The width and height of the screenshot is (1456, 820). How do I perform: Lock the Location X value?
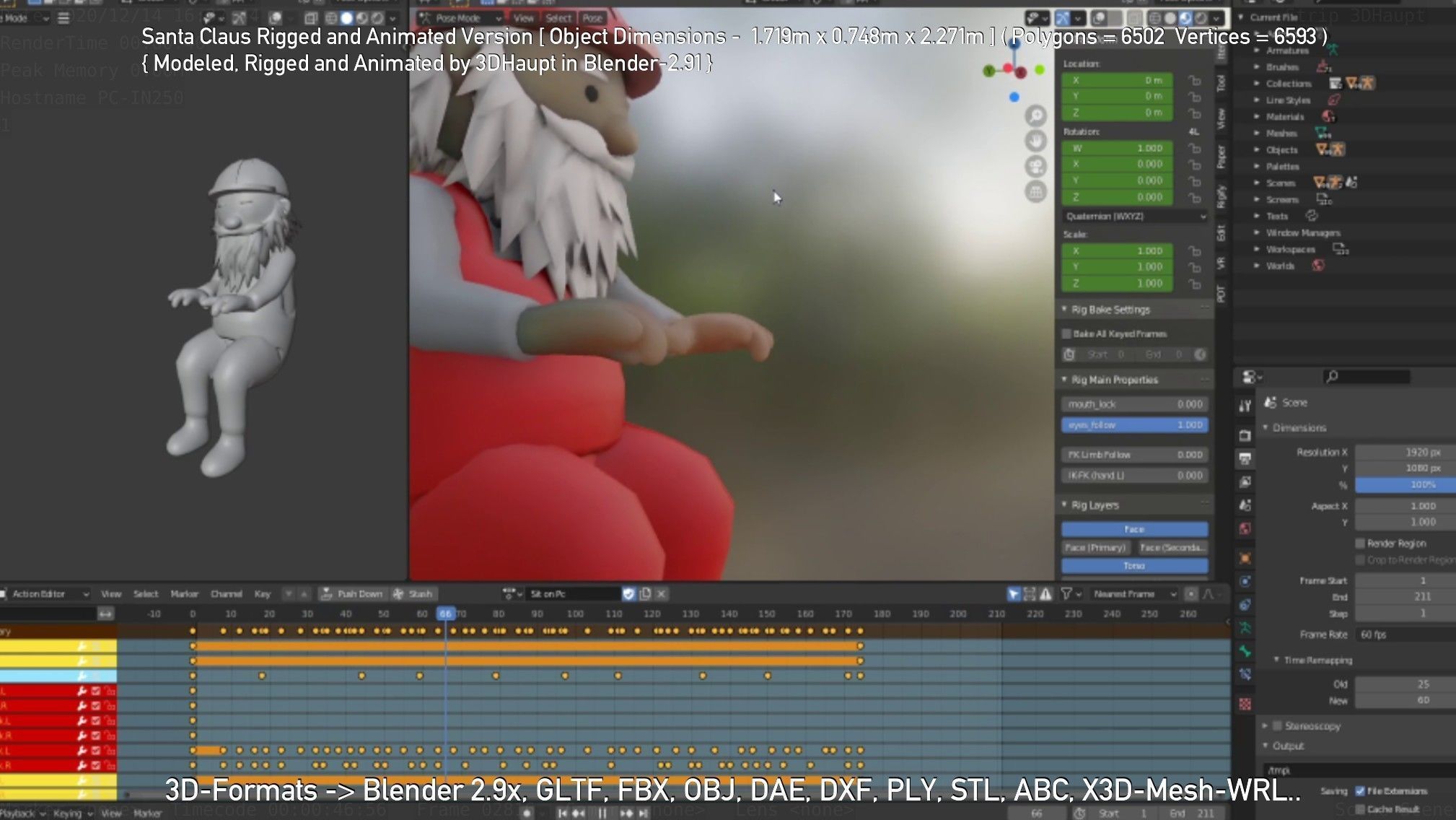1195,80
